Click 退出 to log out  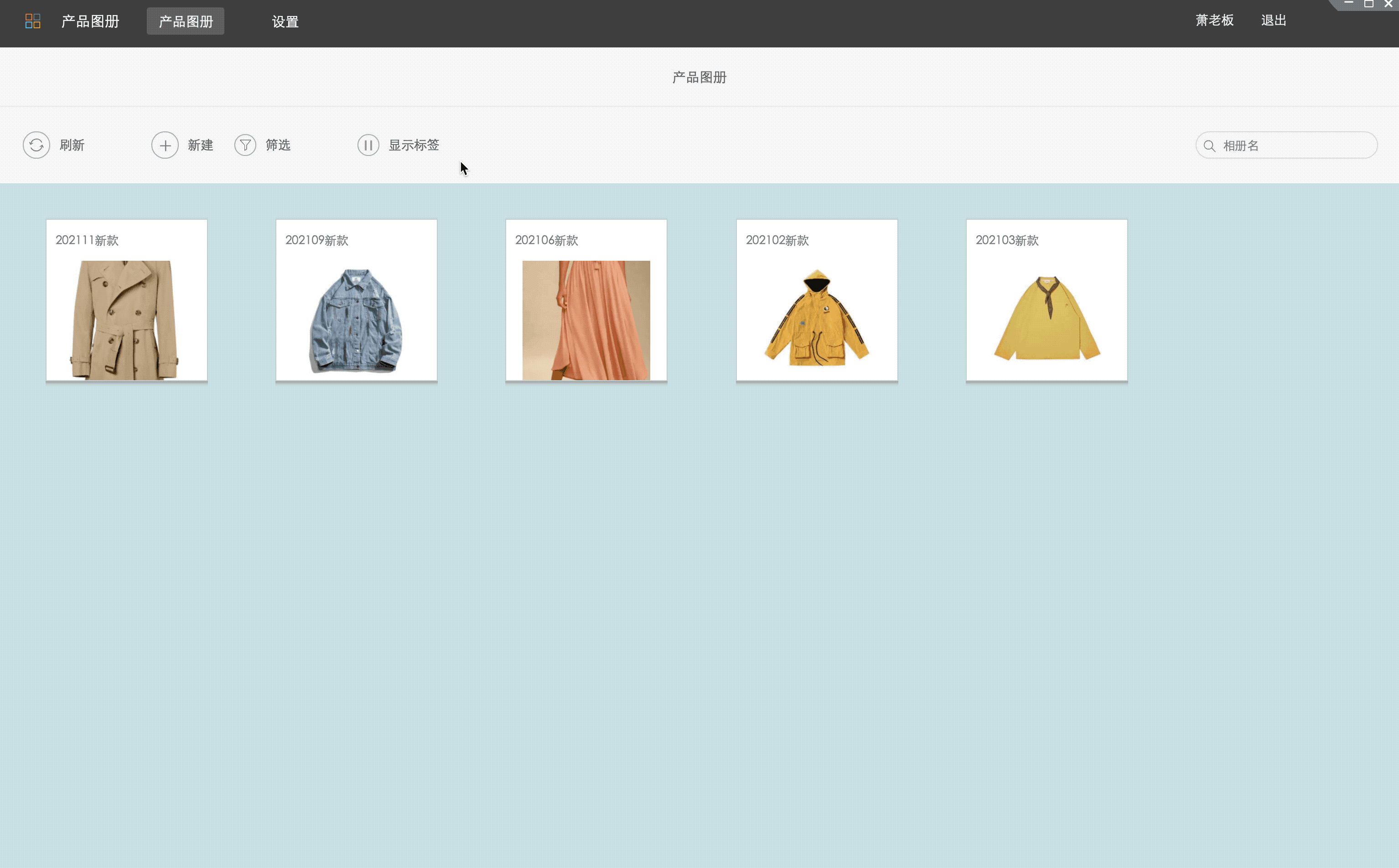pos(1273,20)
